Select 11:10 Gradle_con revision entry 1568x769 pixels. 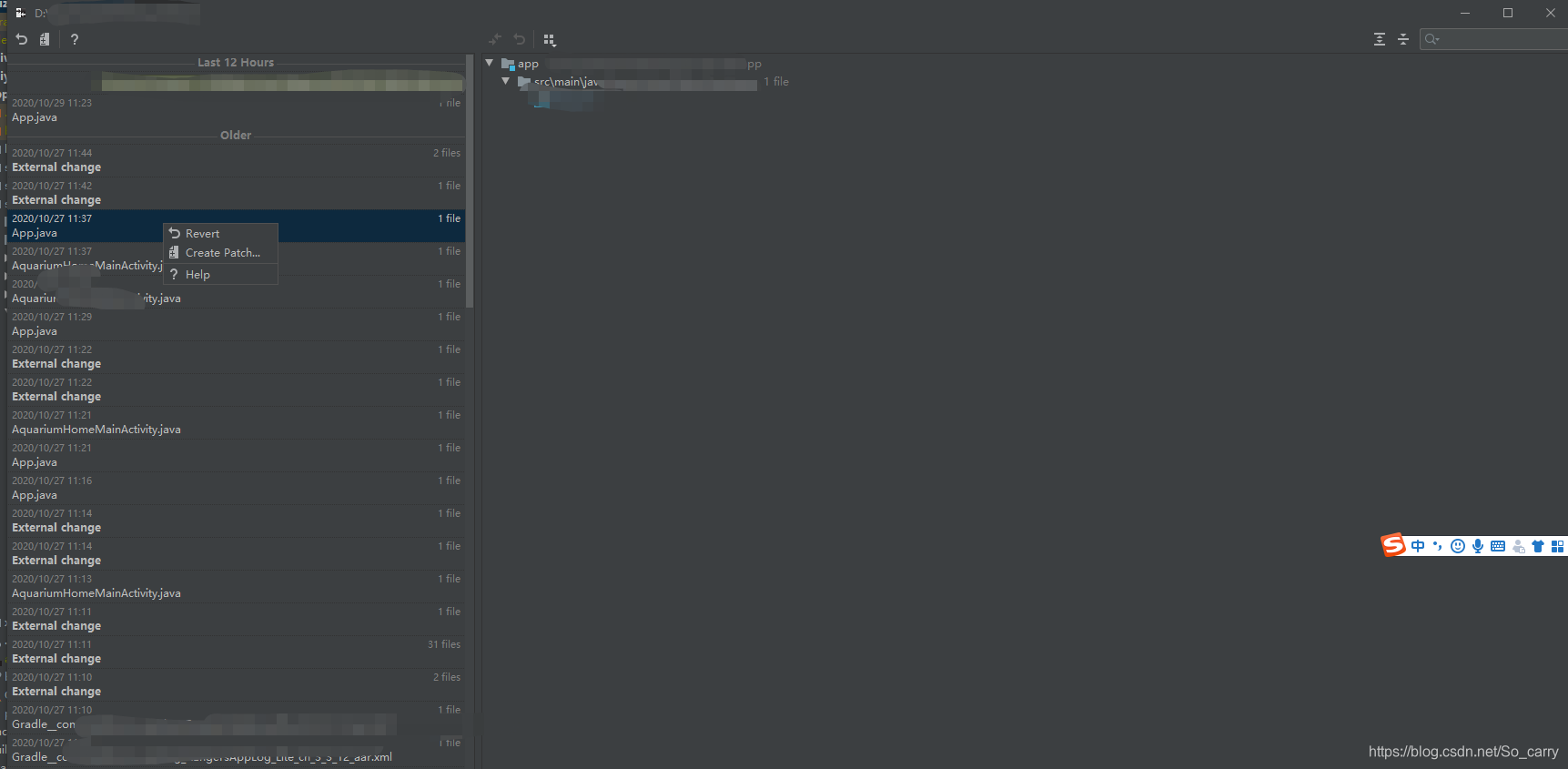pos(236,717)
